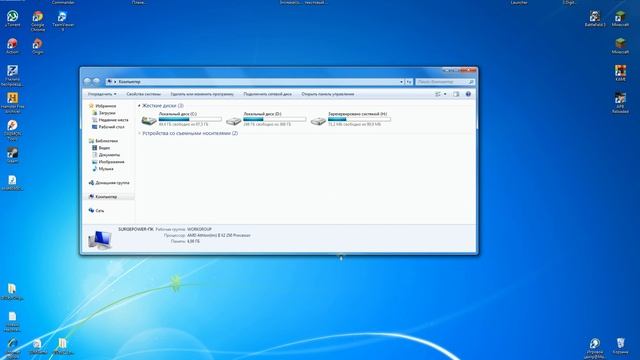The image size is (640, 360).
Task: Open Загрузки in the navigation pane
Action: click(107, 113)
